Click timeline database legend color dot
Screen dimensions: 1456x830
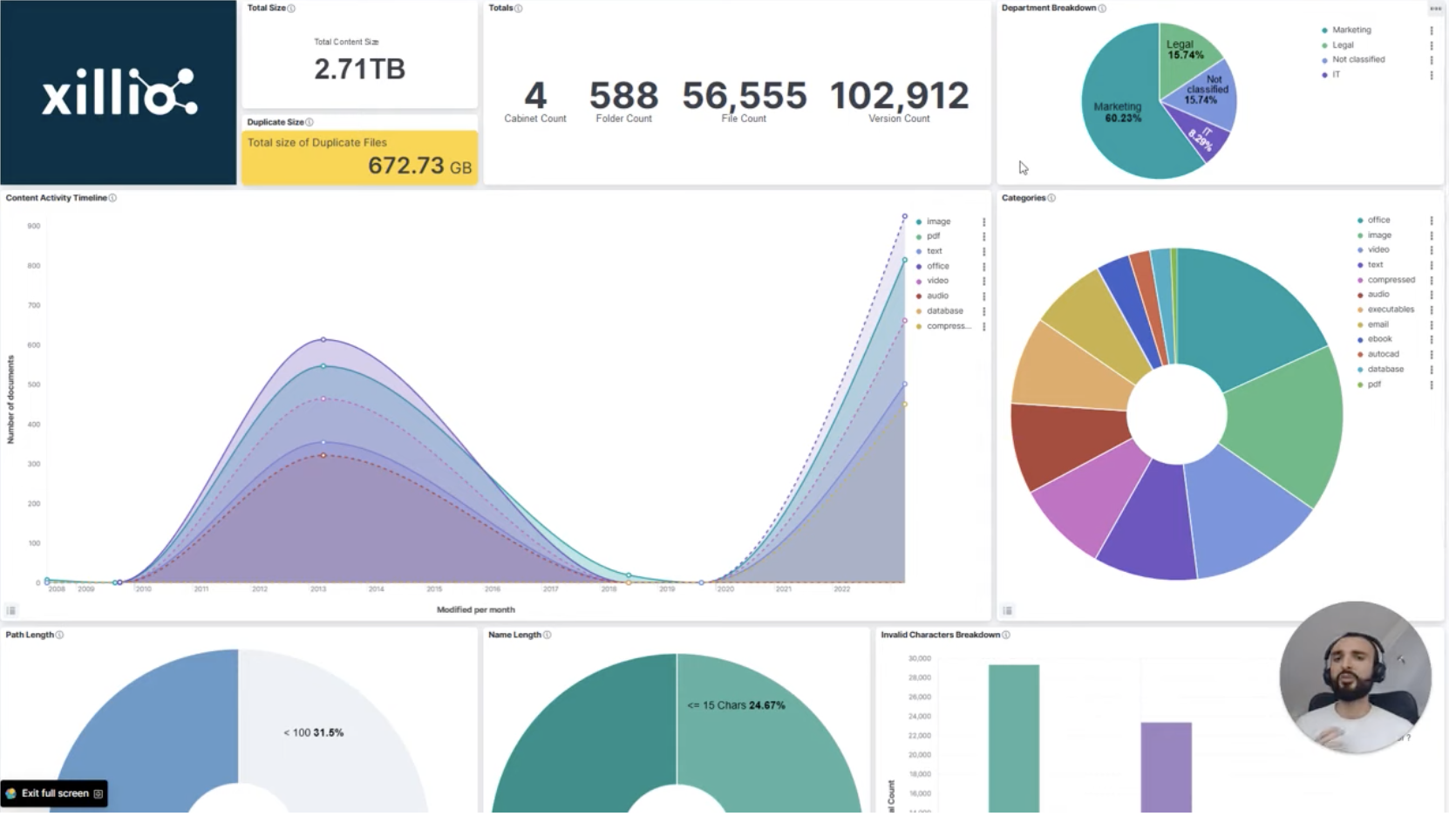click(x=919, y=311)
